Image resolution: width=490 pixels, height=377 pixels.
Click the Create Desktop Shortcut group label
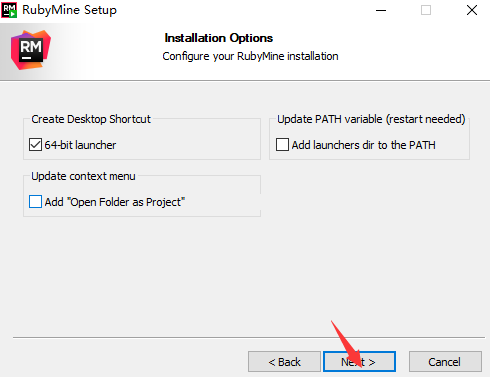[x=91, y=119]
